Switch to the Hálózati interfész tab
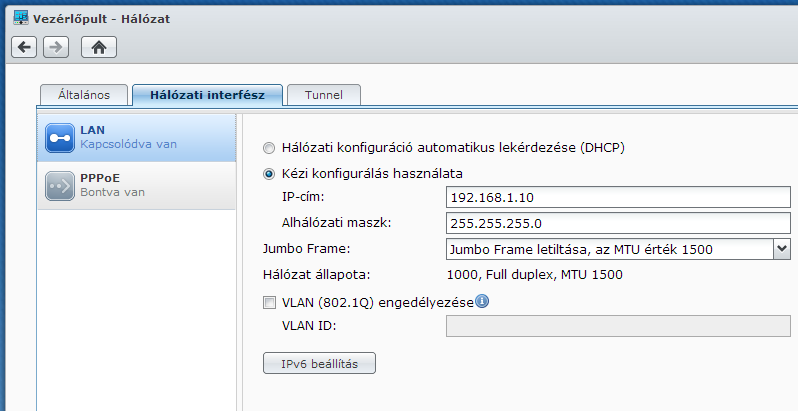The width and height of the screenshot is (798, 411). [207, 95]
